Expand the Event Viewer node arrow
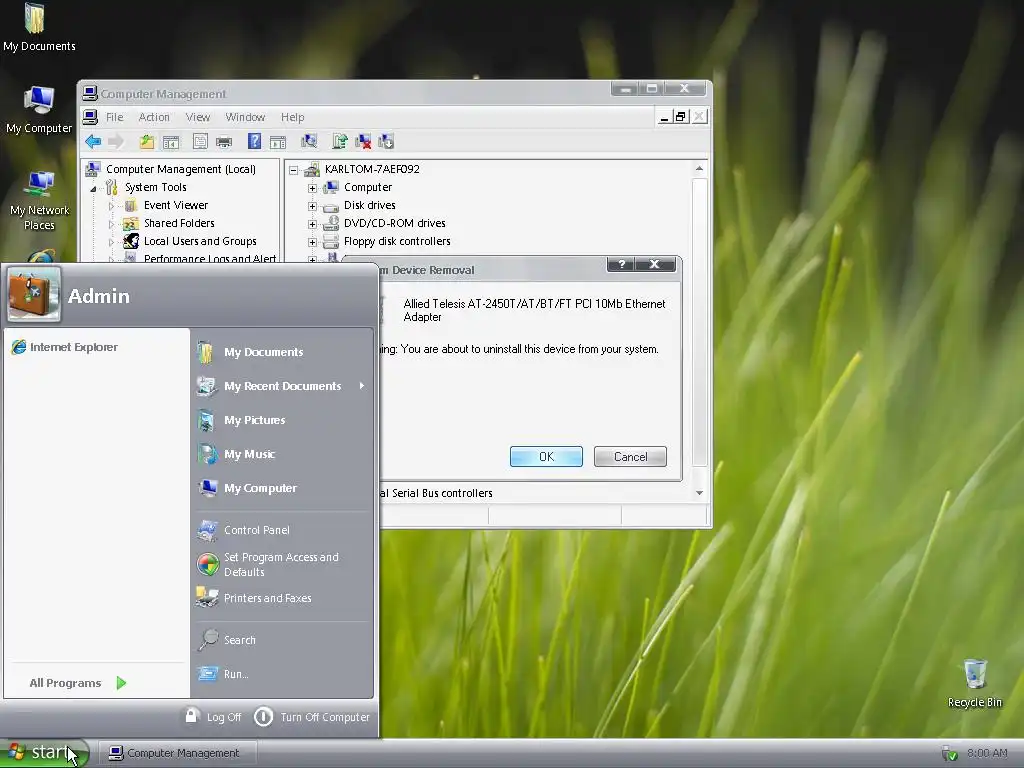 point(111,206)
